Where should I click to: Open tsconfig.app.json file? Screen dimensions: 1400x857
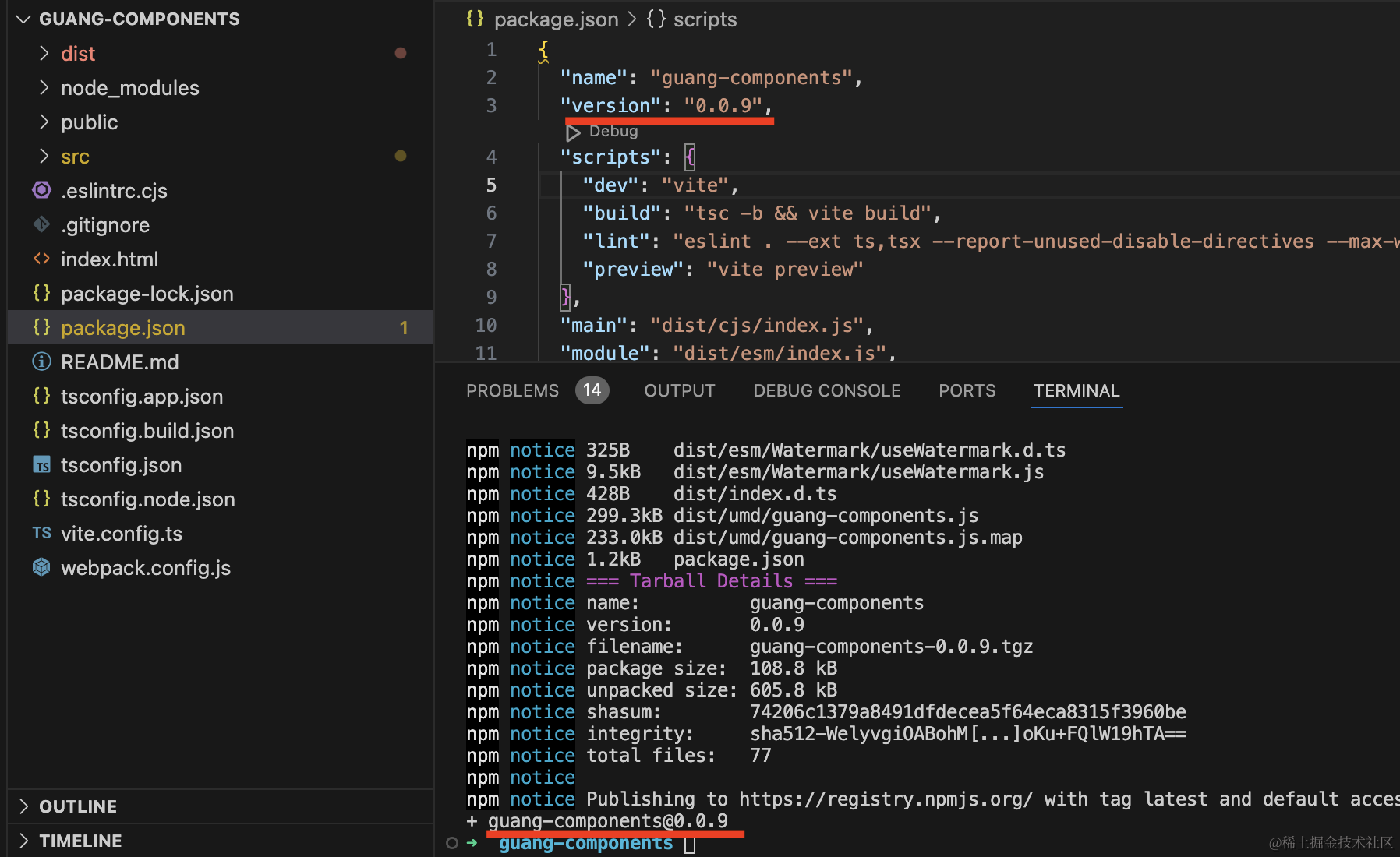[x=142, y=397]
